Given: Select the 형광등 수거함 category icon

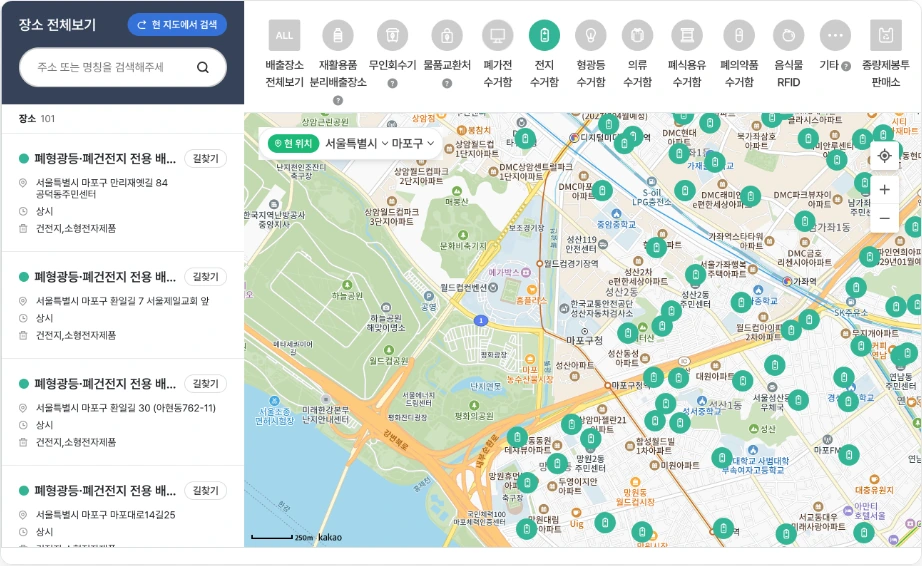Looking at the screenshot, I should pyautogui.click(x=590, y=35).
